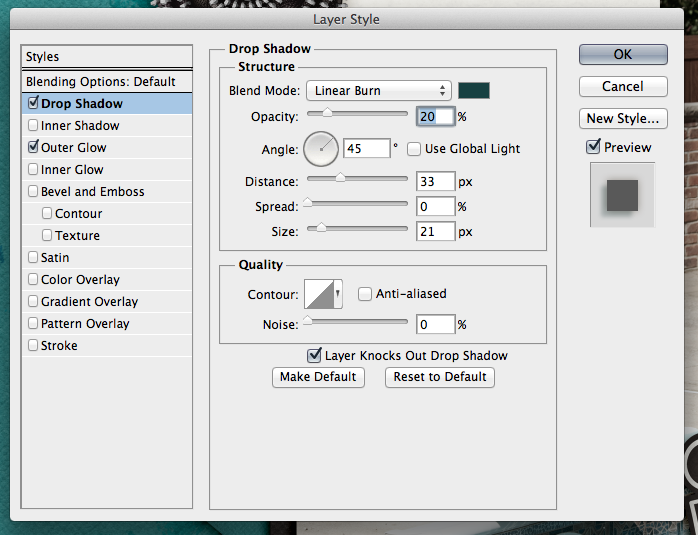Enable the Inner Shadow checkbox
Screen dimensions: 698x535
pyautogui.click(x=33, y=125)
